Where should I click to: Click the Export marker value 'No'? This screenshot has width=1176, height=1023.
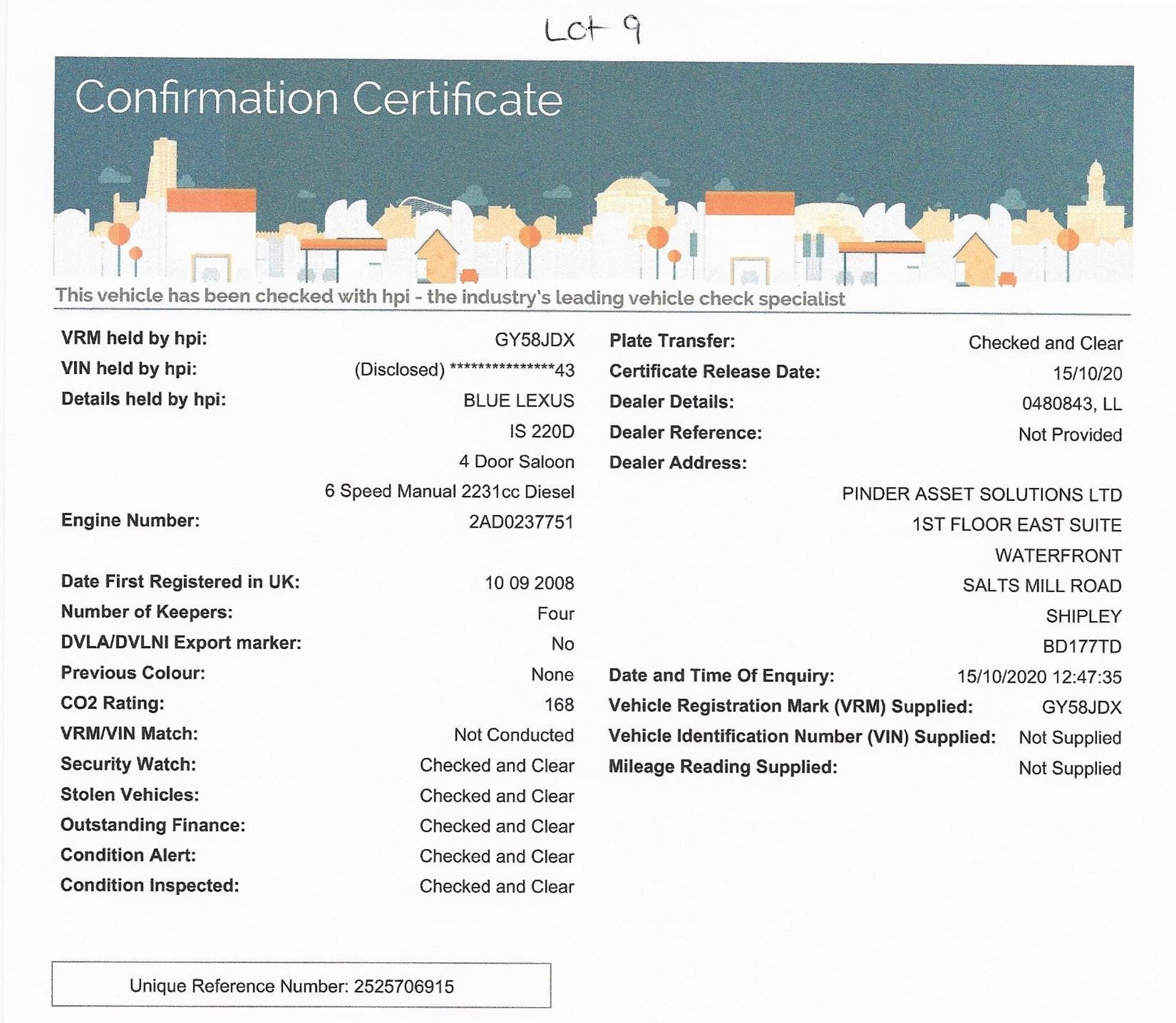[562, 644]
